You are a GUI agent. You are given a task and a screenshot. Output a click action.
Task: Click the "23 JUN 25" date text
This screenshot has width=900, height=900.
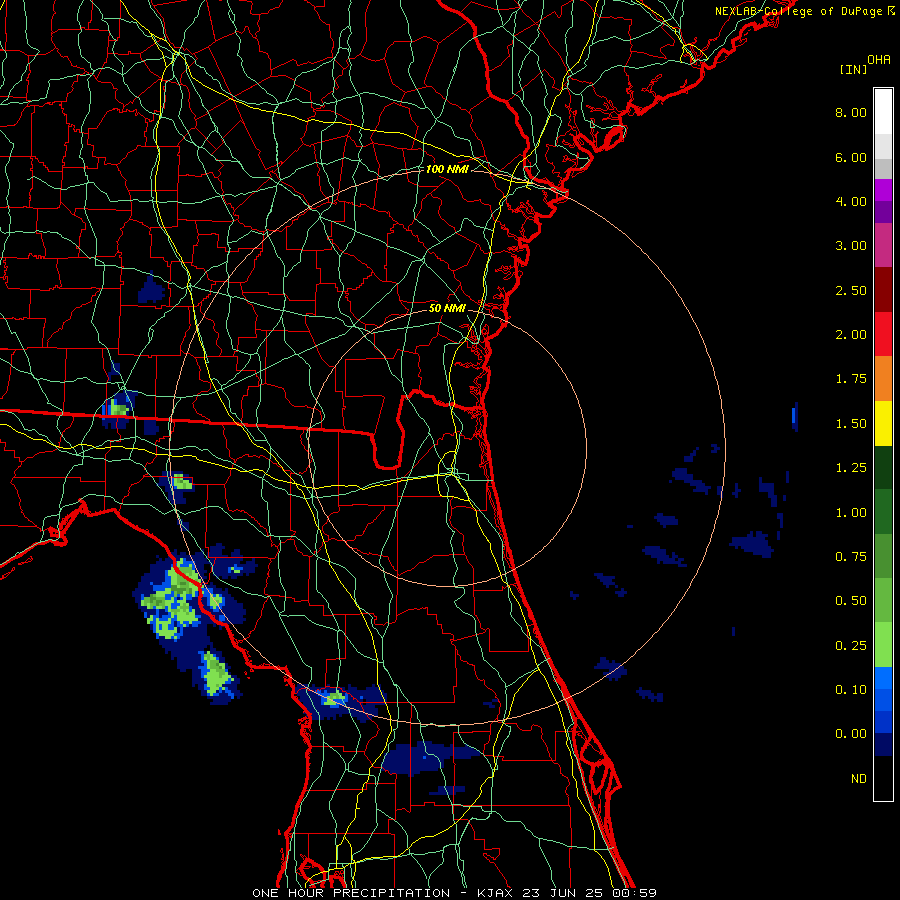562,893
